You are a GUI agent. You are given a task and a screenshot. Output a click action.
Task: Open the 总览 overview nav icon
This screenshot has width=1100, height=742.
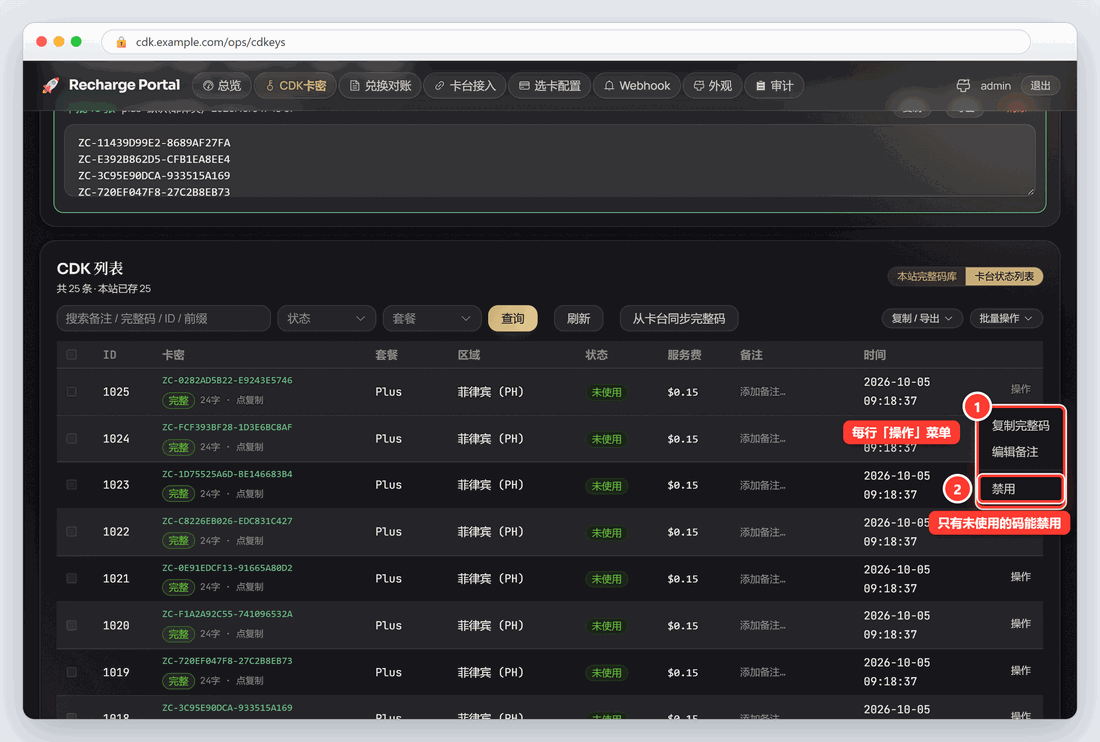208,86
